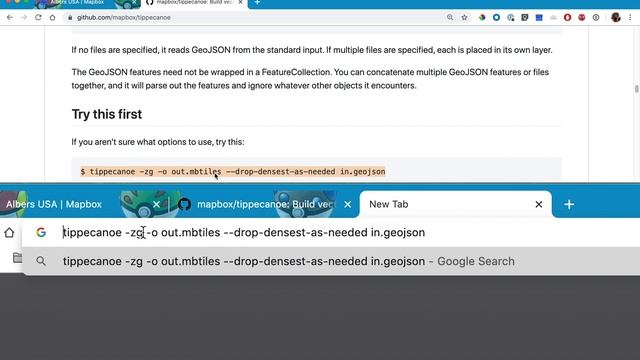Viewport: 640px width, 360px height.
Task: Switch to Albers USA | Mapbox tab in top strip
Action: (x=78, y=2)
